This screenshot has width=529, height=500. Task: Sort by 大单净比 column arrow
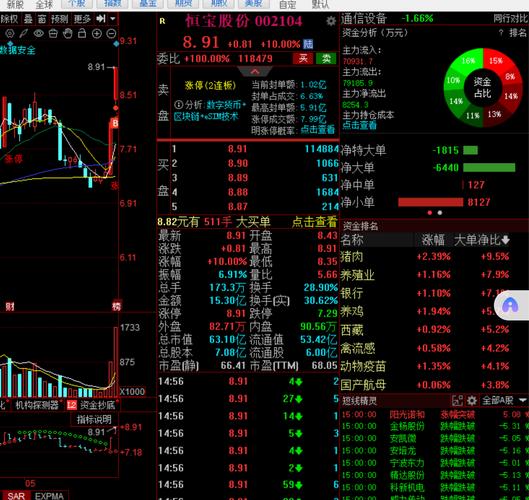click(505, 240)
